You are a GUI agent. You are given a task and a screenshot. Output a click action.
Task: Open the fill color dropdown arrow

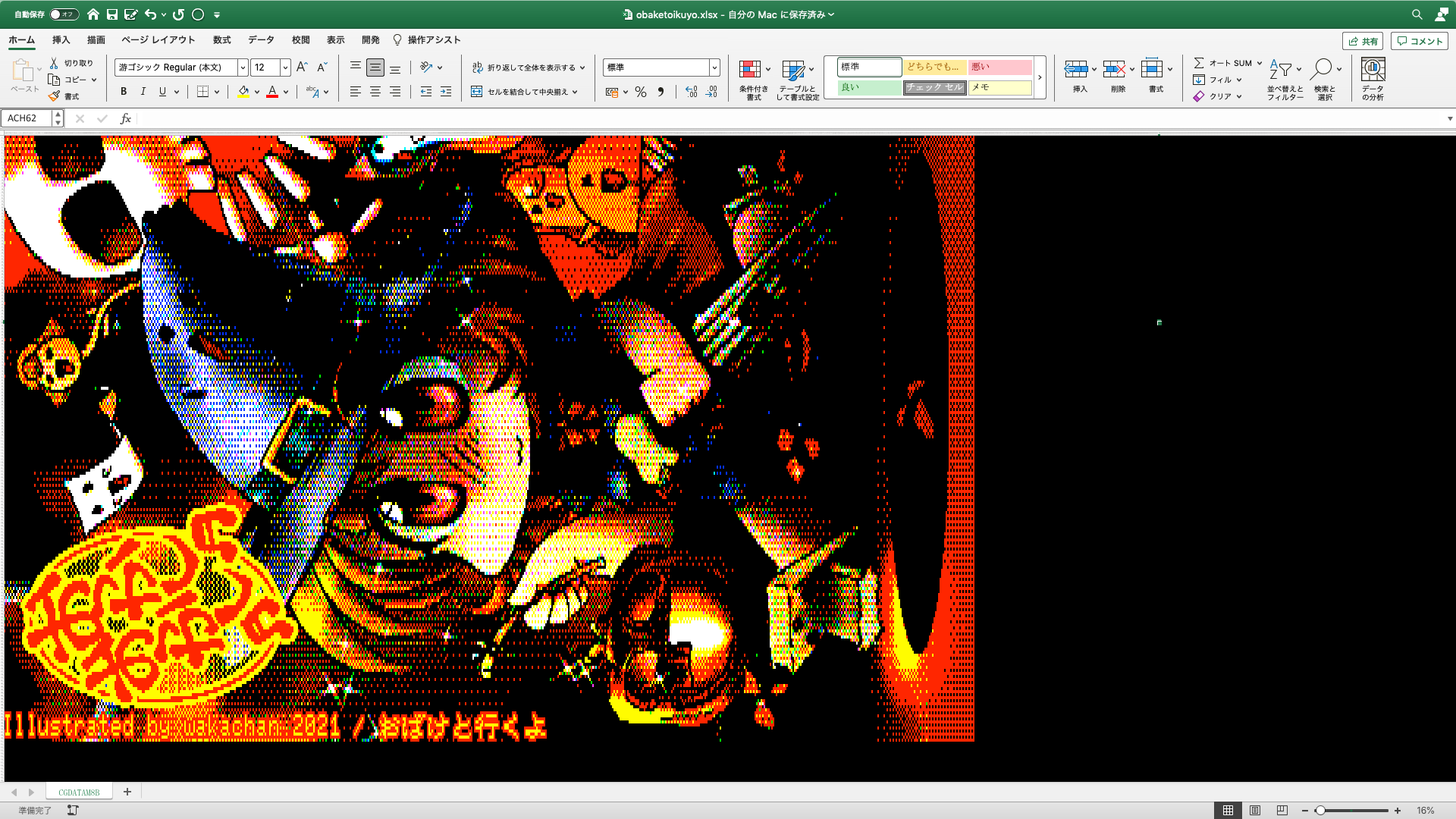point(257,93)
